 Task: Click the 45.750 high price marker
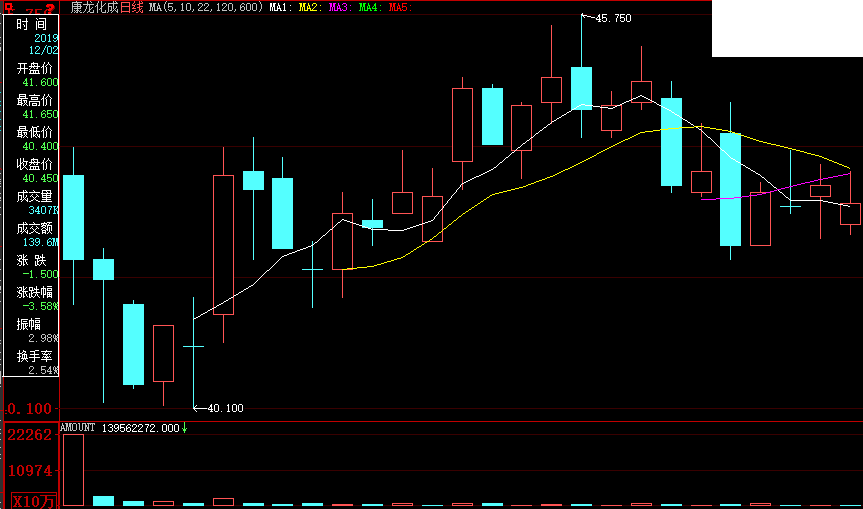coord(613,18)
